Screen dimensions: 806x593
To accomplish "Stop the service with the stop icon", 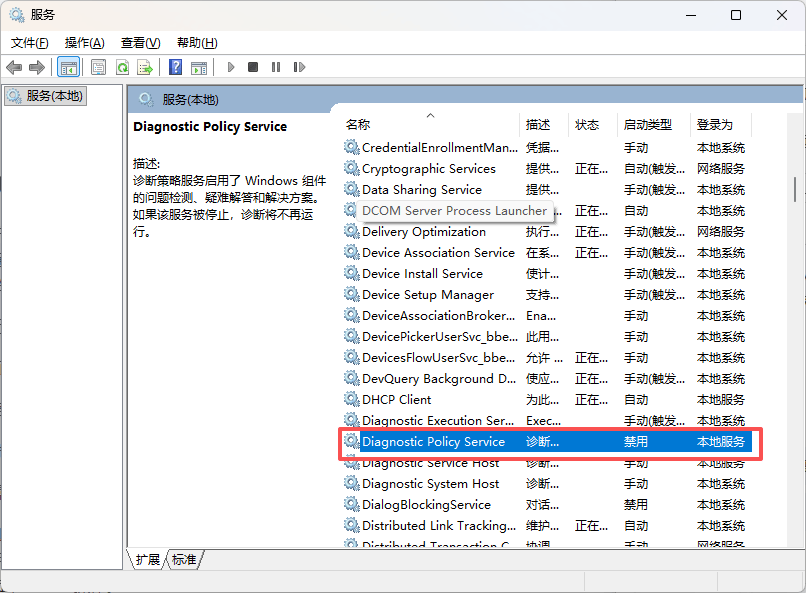I will [x=253, y=67].
